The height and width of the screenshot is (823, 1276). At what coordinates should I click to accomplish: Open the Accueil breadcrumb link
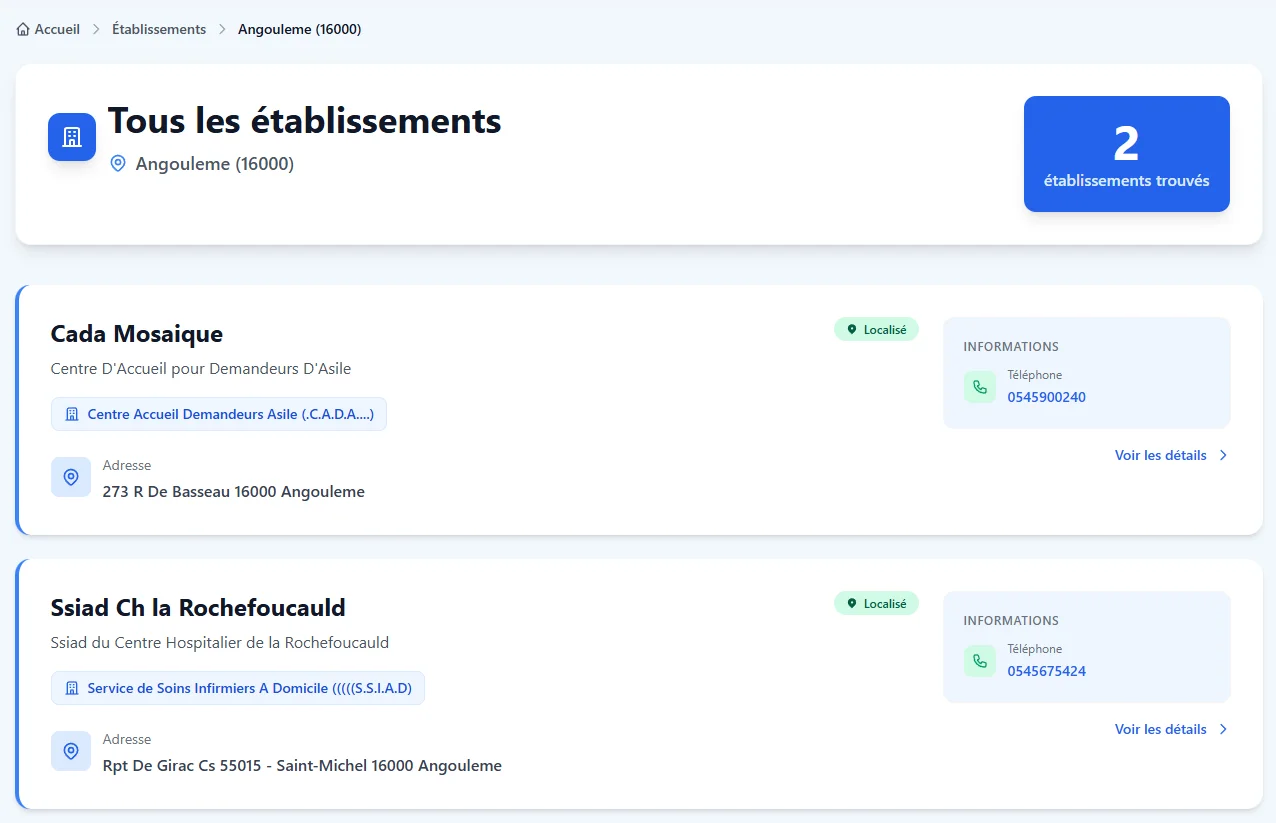pyautogui.click(x=57, y=30)
